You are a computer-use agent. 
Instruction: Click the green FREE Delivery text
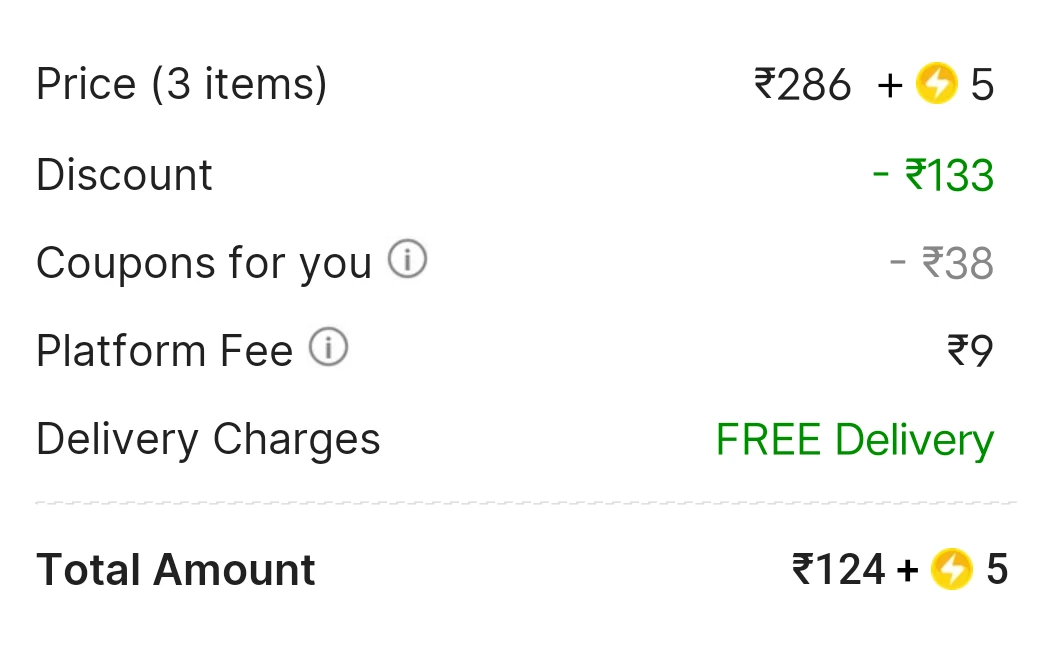855,440
